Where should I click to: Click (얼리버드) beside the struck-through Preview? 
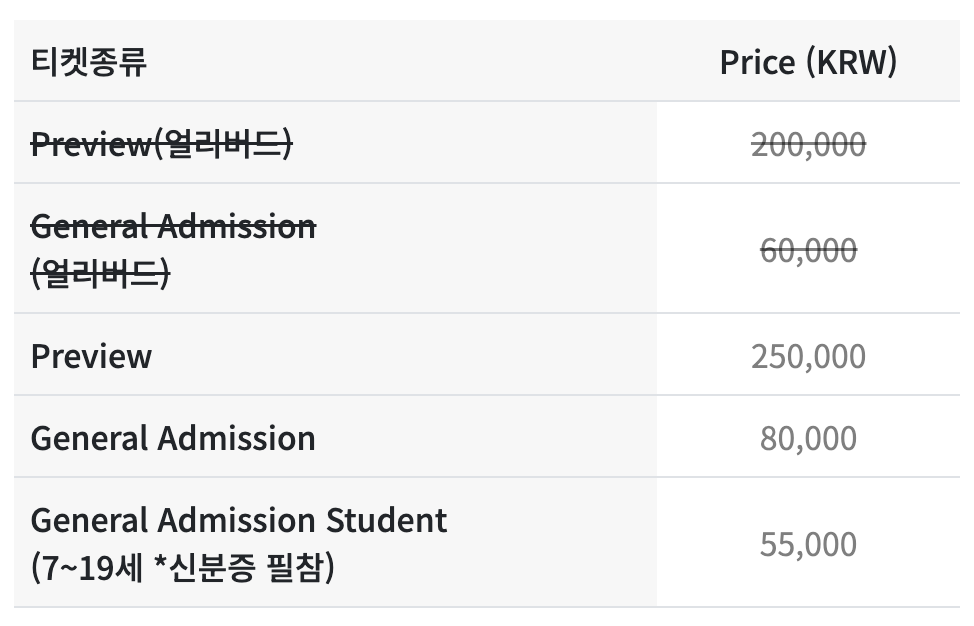[222, 145]
